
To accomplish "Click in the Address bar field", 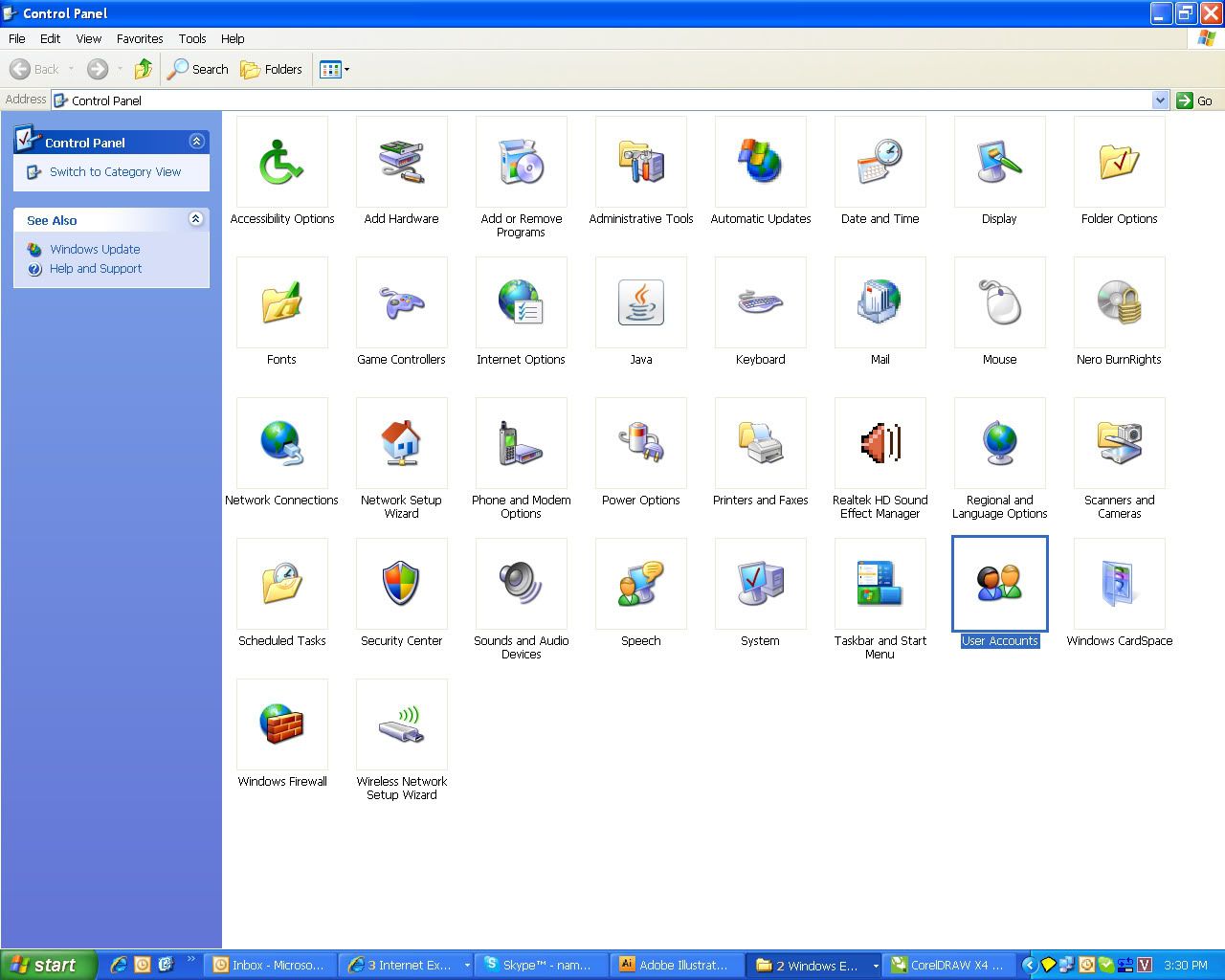I will [610, 100].
